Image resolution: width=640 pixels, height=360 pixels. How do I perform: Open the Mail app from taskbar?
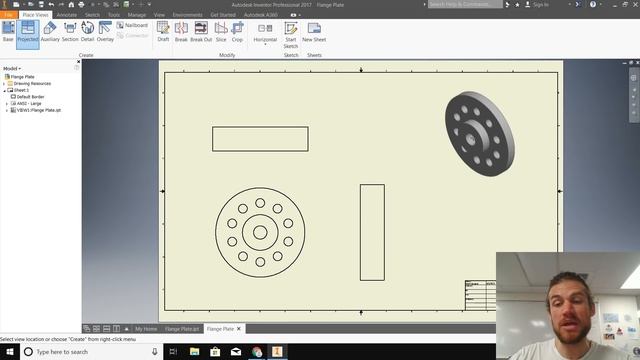pyautogui.click(x=236, y=351)
